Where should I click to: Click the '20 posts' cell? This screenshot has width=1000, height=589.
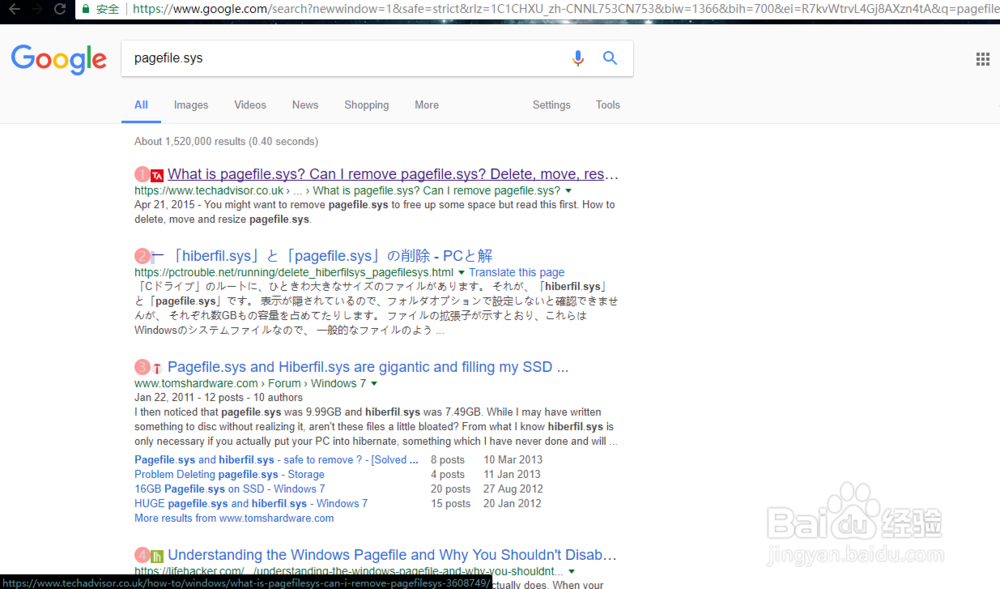point(450,489)
